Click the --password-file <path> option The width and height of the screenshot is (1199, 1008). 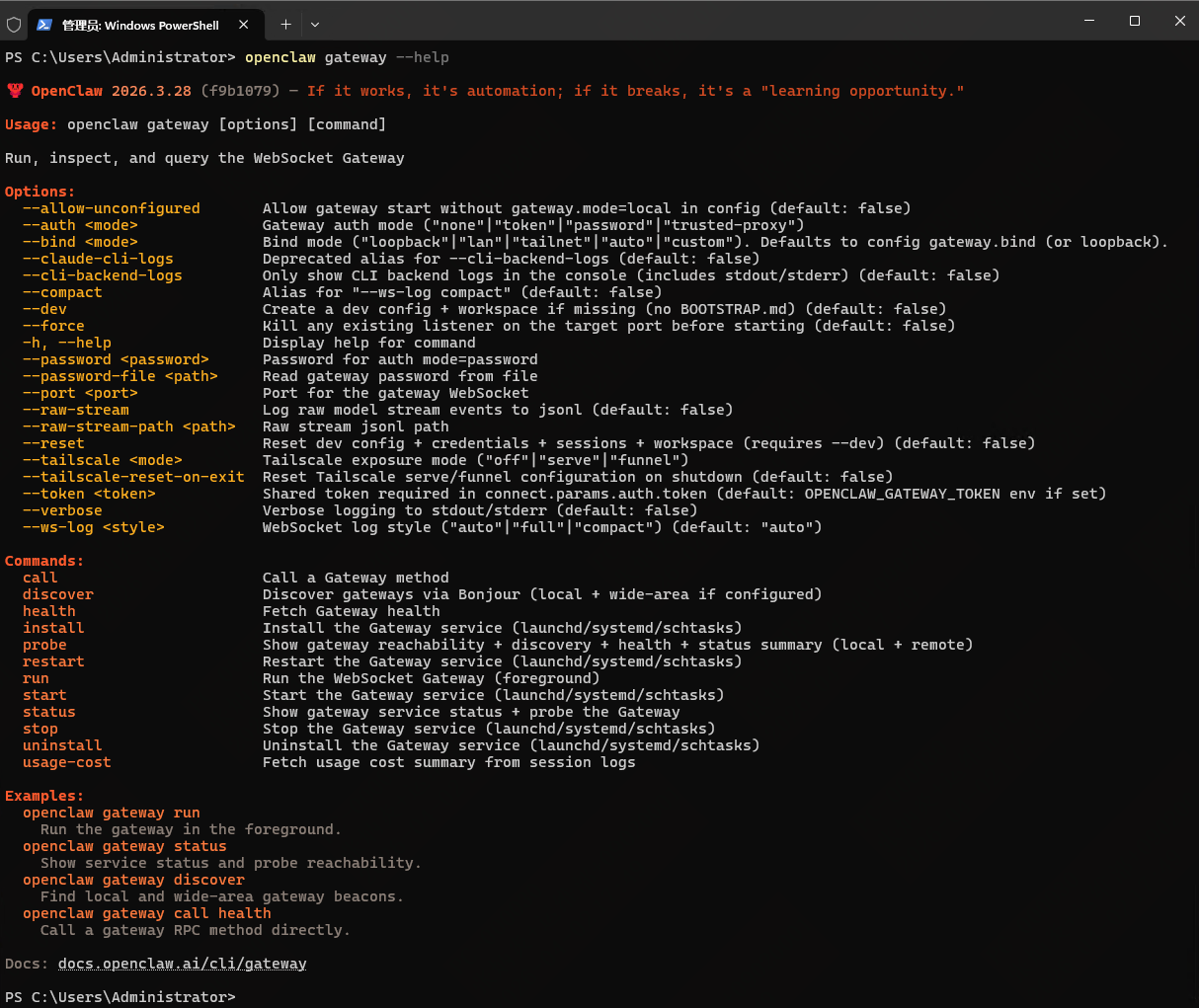[x=120, y=376]
